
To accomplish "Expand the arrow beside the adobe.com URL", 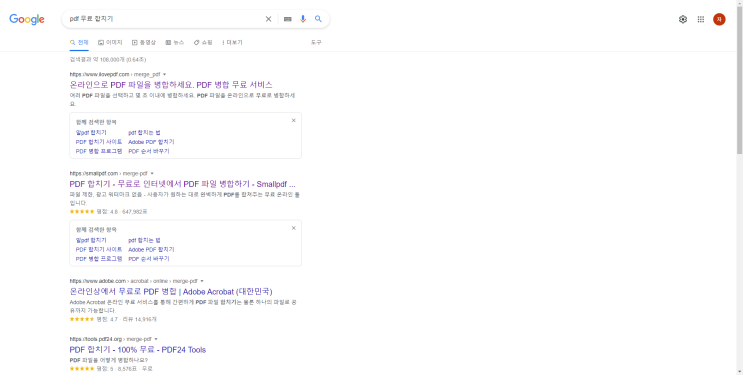I will pyautogui.click(x=202, y=281).
